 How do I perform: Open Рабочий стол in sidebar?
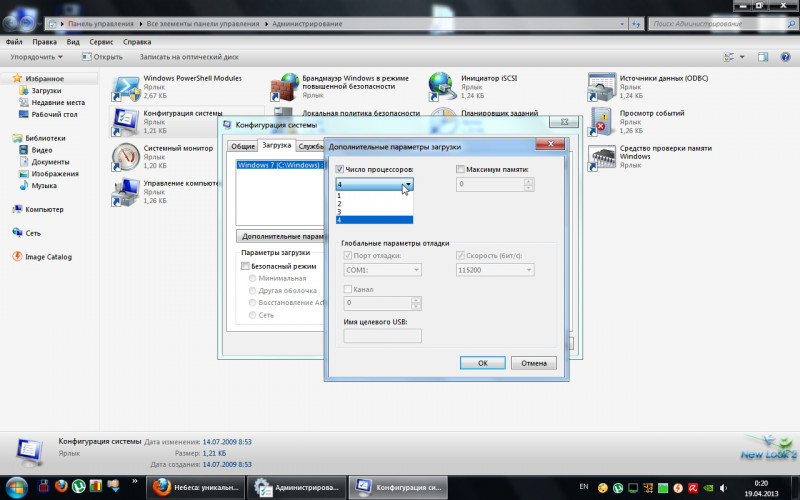coord(54,114)
